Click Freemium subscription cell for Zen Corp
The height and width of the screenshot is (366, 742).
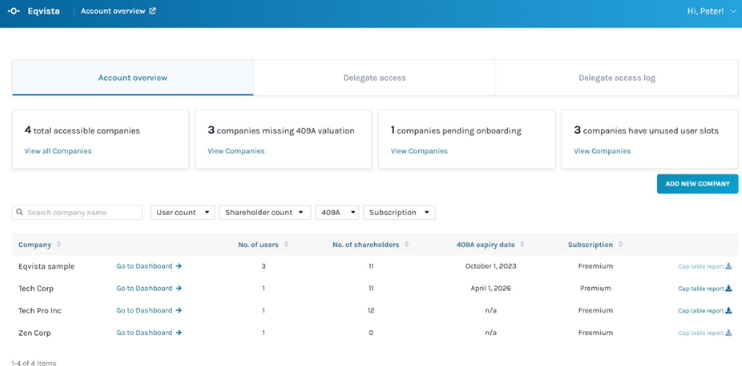pos(595,333)
